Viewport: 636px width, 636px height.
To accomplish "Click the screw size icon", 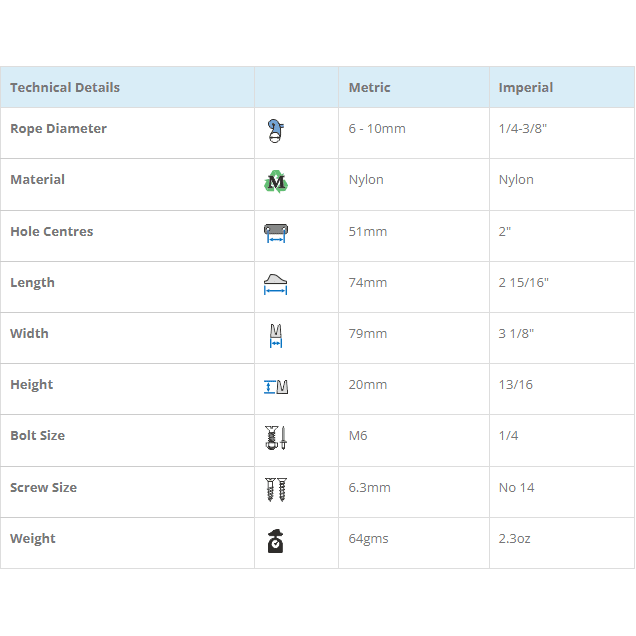I will point(276,489).
